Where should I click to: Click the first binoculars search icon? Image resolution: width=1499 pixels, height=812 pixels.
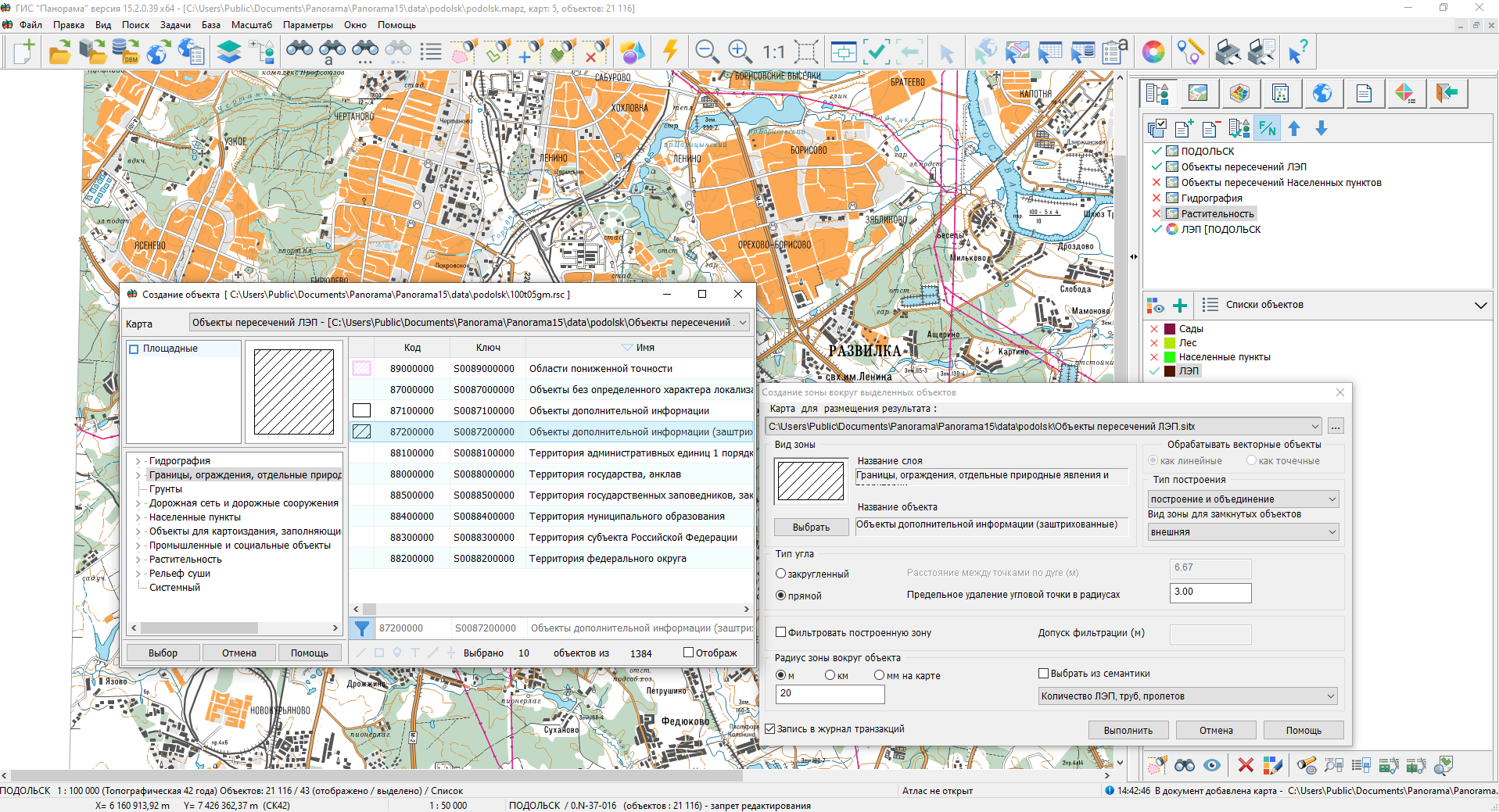click(299, 52)
